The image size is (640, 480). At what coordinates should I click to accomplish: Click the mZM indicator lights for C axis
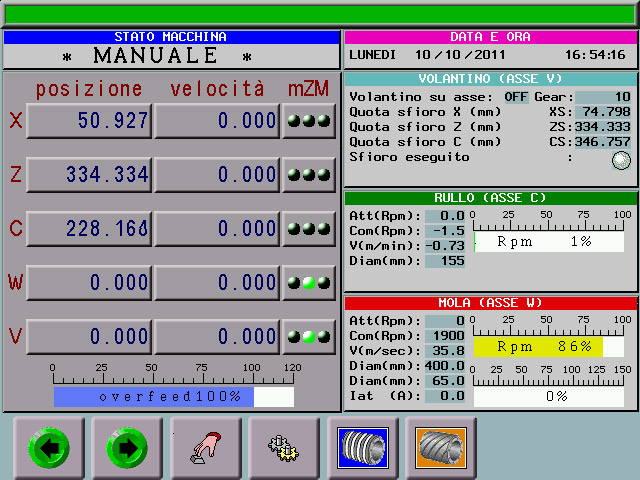click(x=309, y=229)
